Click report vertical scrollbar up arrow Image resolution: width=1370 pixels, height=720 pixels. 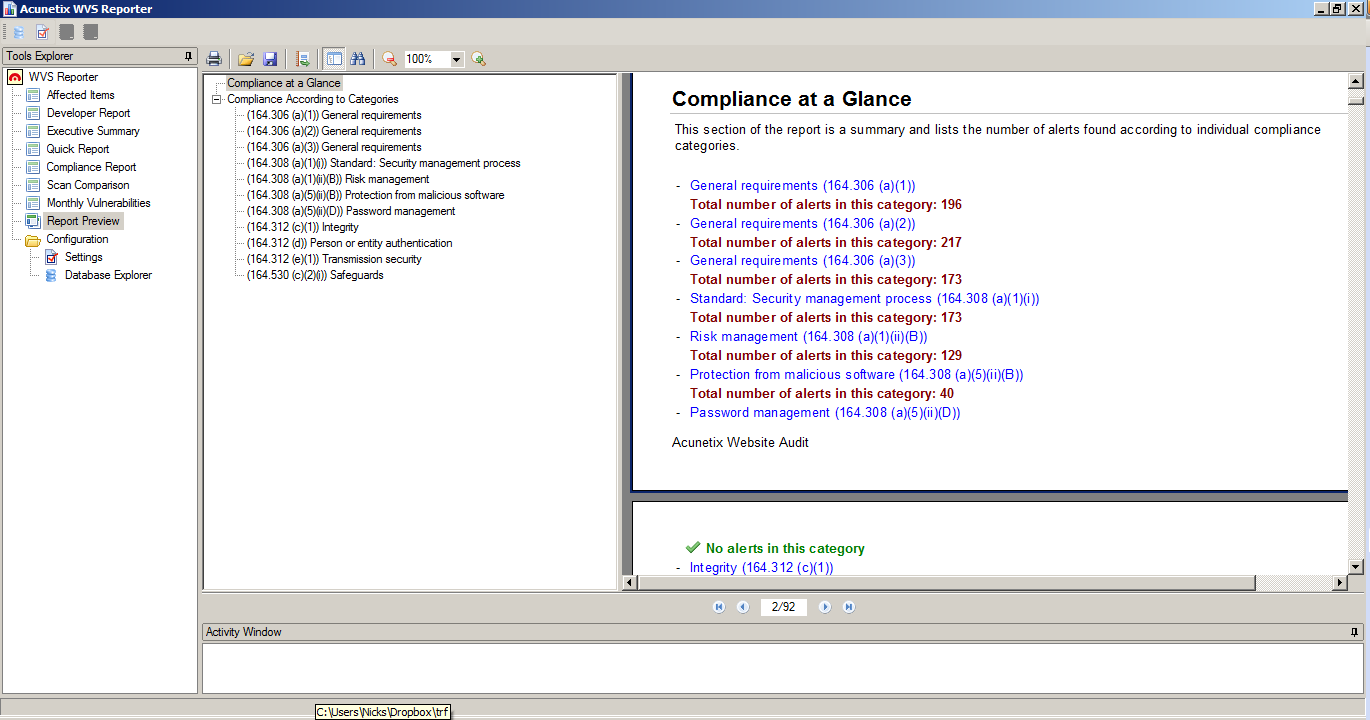click(x=1356, y=82)
